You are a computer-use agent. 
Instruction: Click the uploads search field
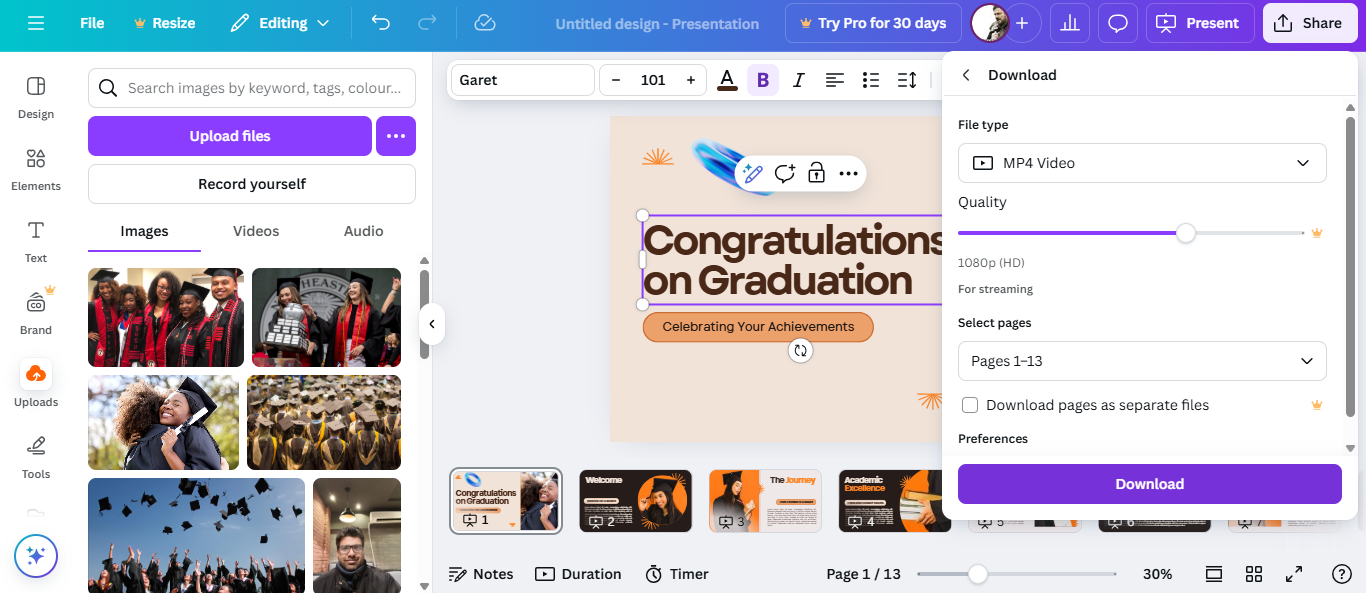click(252, 88)
